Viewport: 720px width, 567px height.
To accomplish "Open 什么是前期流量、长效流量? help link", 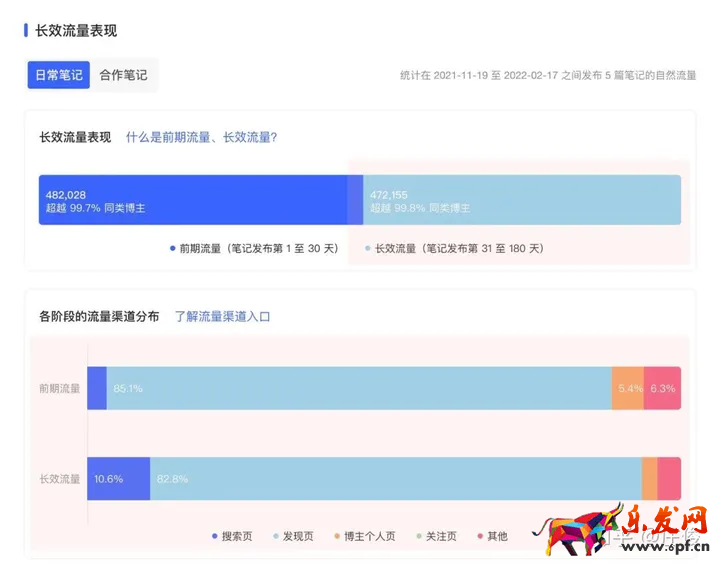I will 202,137.
